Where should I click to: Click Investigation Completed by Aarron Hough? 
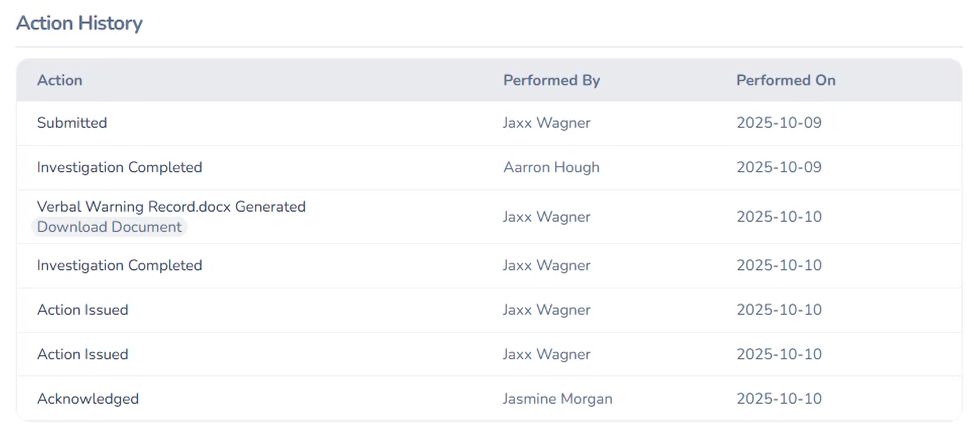(120, 167)
